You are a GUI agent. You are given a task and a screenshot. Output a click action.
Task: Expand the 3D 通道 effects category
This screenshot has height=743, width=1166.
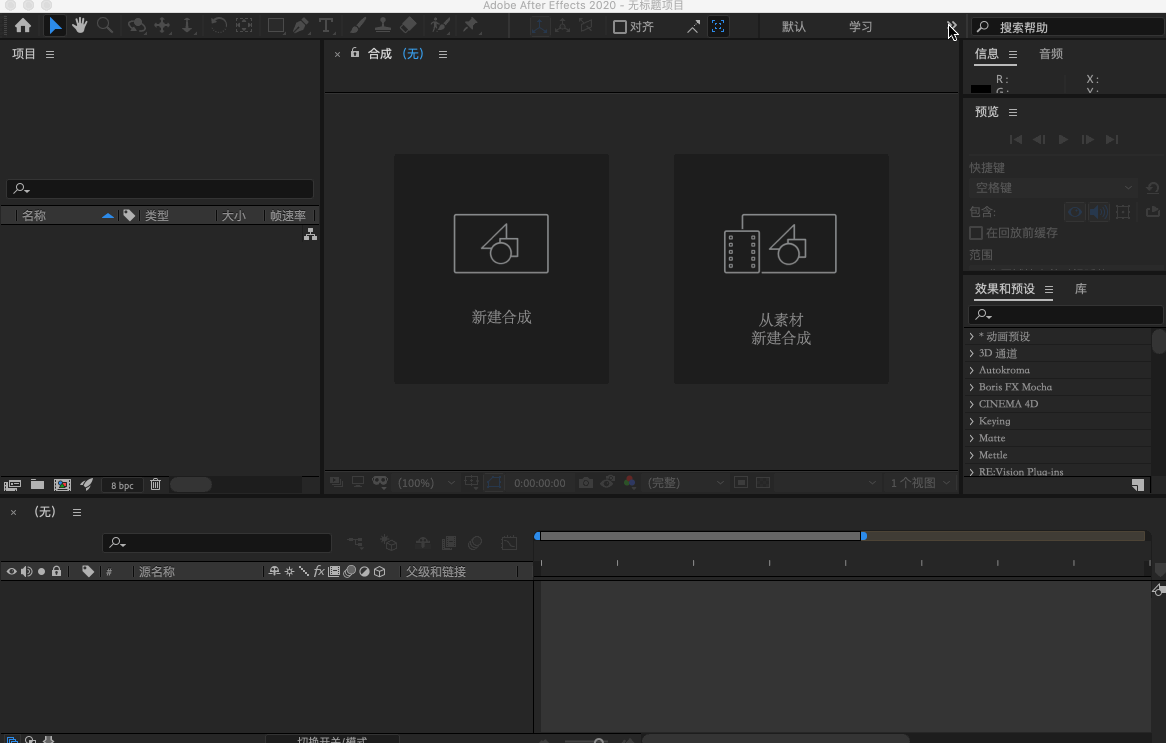pyautogui.click(x=972, y=353)
